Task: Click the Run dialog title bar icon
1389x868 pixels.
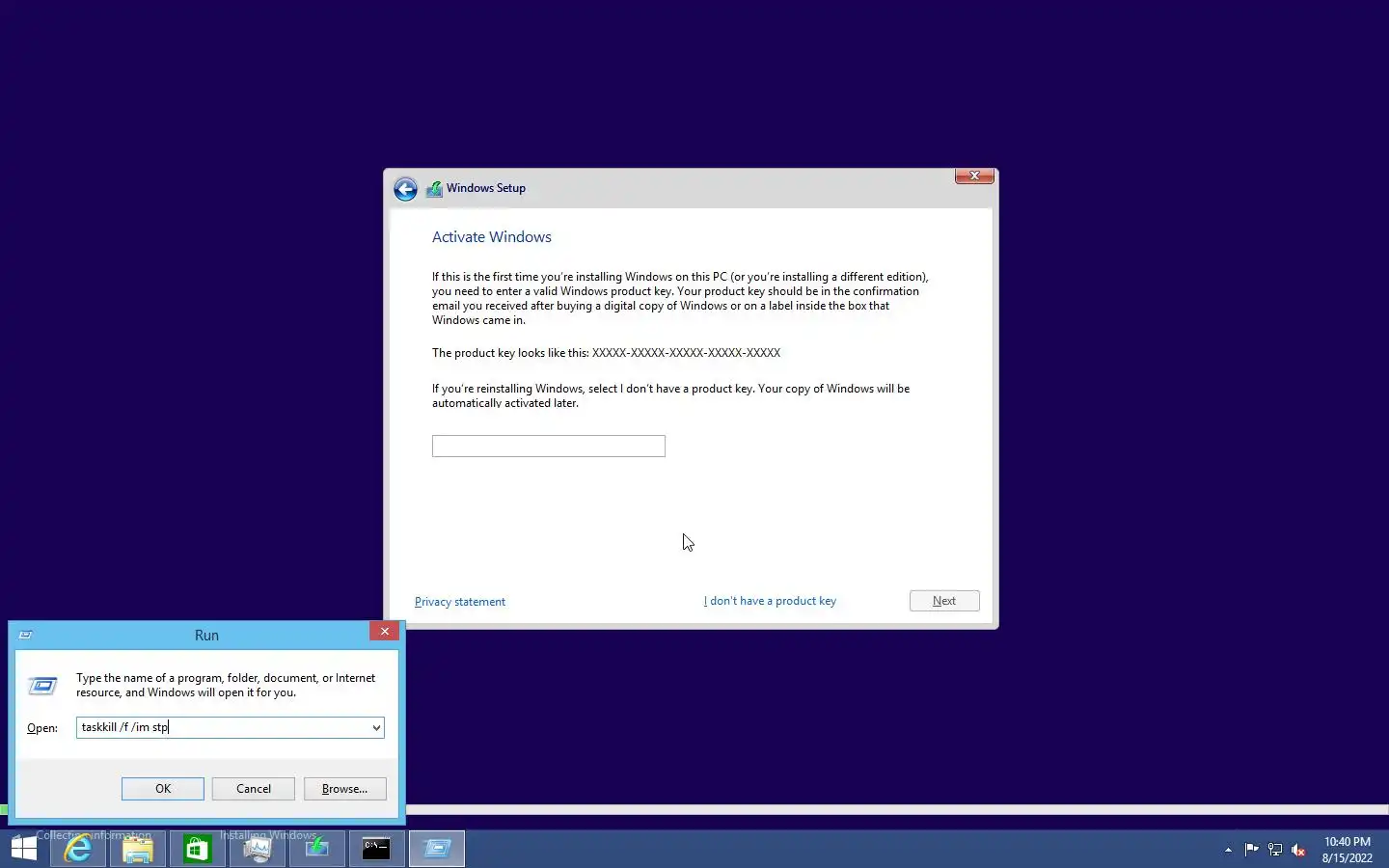Action: coord(26,635)
